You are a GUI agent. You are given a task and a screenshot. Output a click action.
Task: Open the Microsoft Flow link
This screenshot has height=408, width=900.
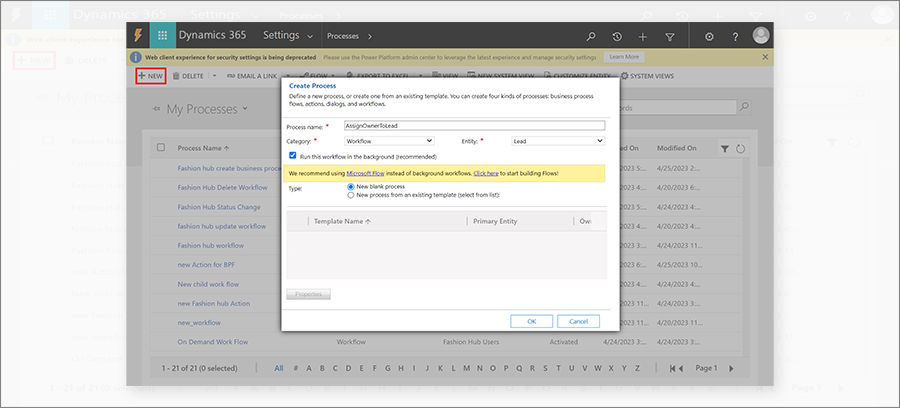click(x=365, y=173)
